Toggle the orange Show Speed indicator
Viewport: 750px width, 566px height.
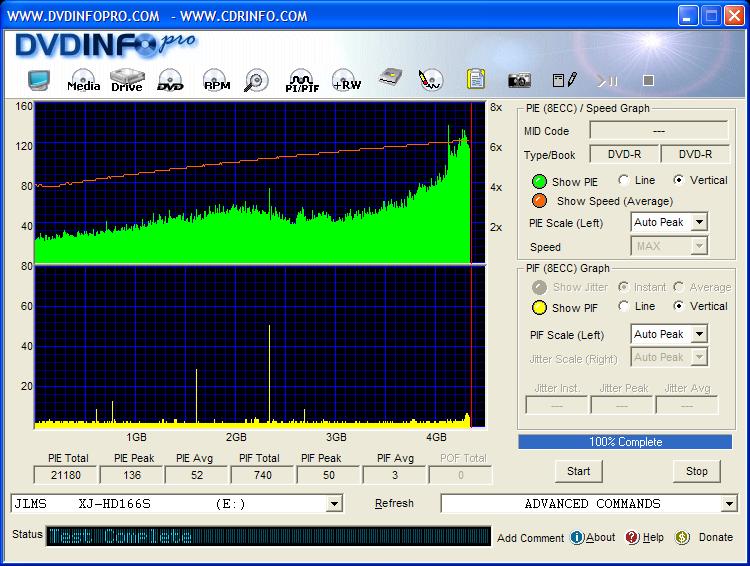tap(540, 201)
